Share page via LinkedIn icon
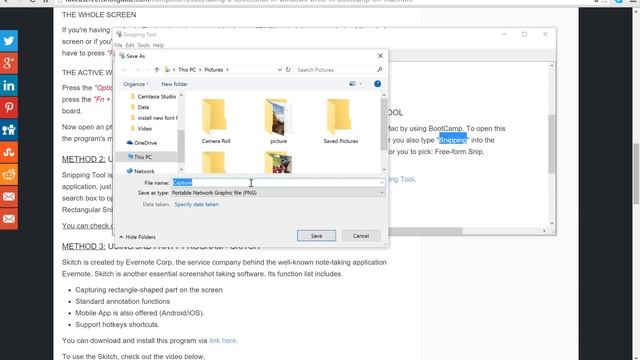This screenshot has width=640, height=360. [9, 85]
